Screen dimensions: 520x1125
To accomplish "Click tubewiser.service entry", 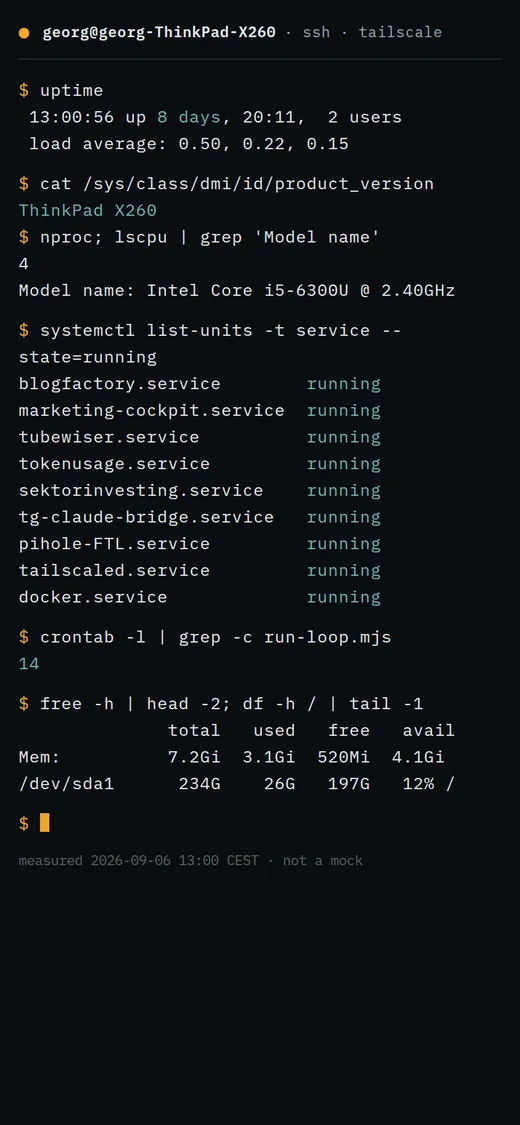I will [x=109, y=437].
